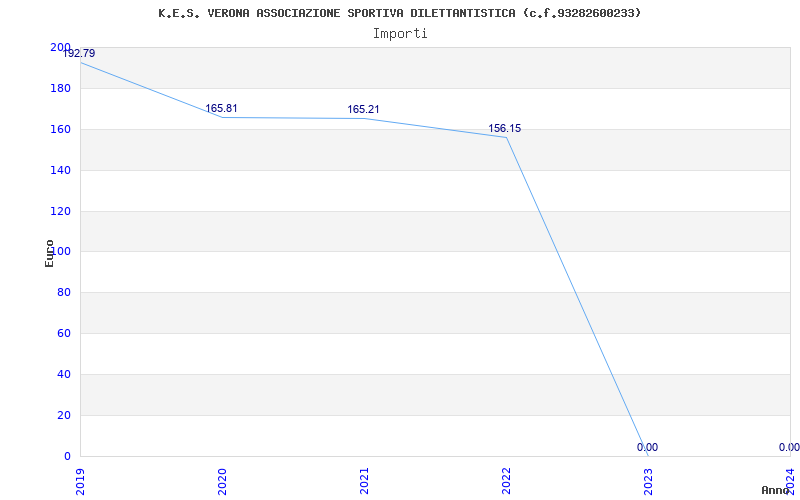The height and width of the screenshot is (500, 800).
Task: Click the 140 y-axis tick label
Action: pos(60,170)
